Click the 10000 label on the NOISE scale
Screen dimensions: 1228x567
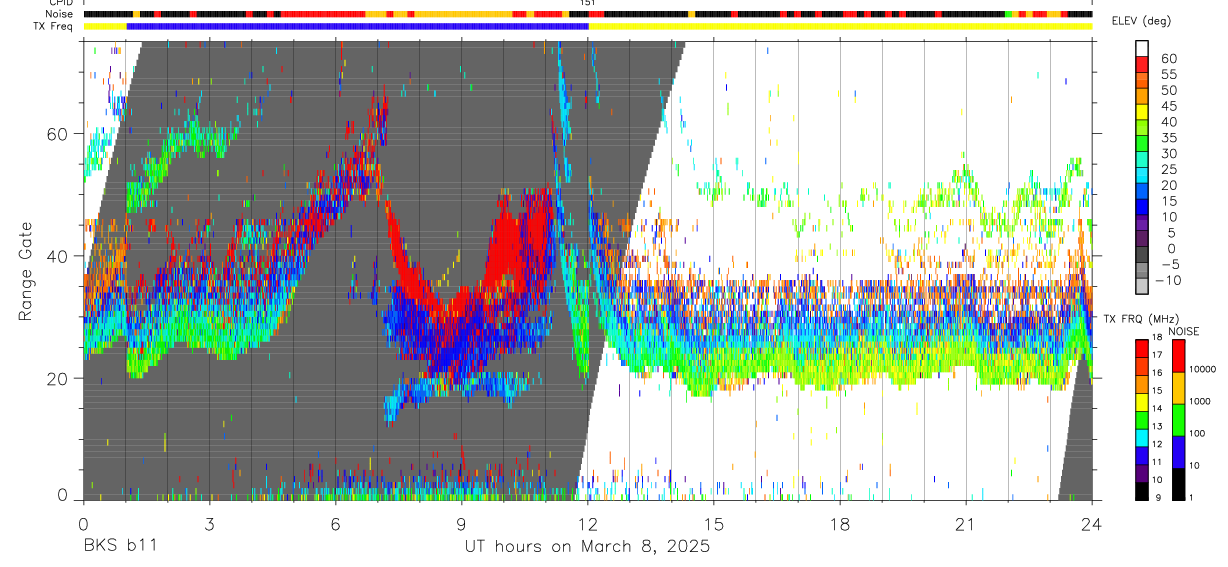pos(1202,369)
